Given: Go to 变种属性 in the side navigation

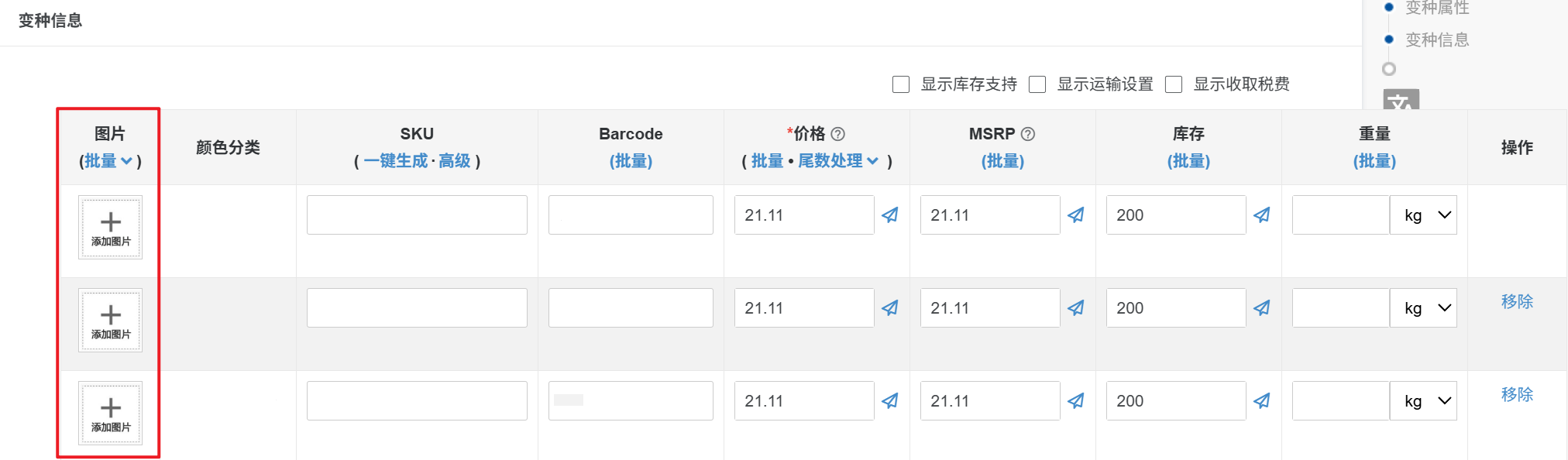Looking at the screenshot, I should 1437,9.
